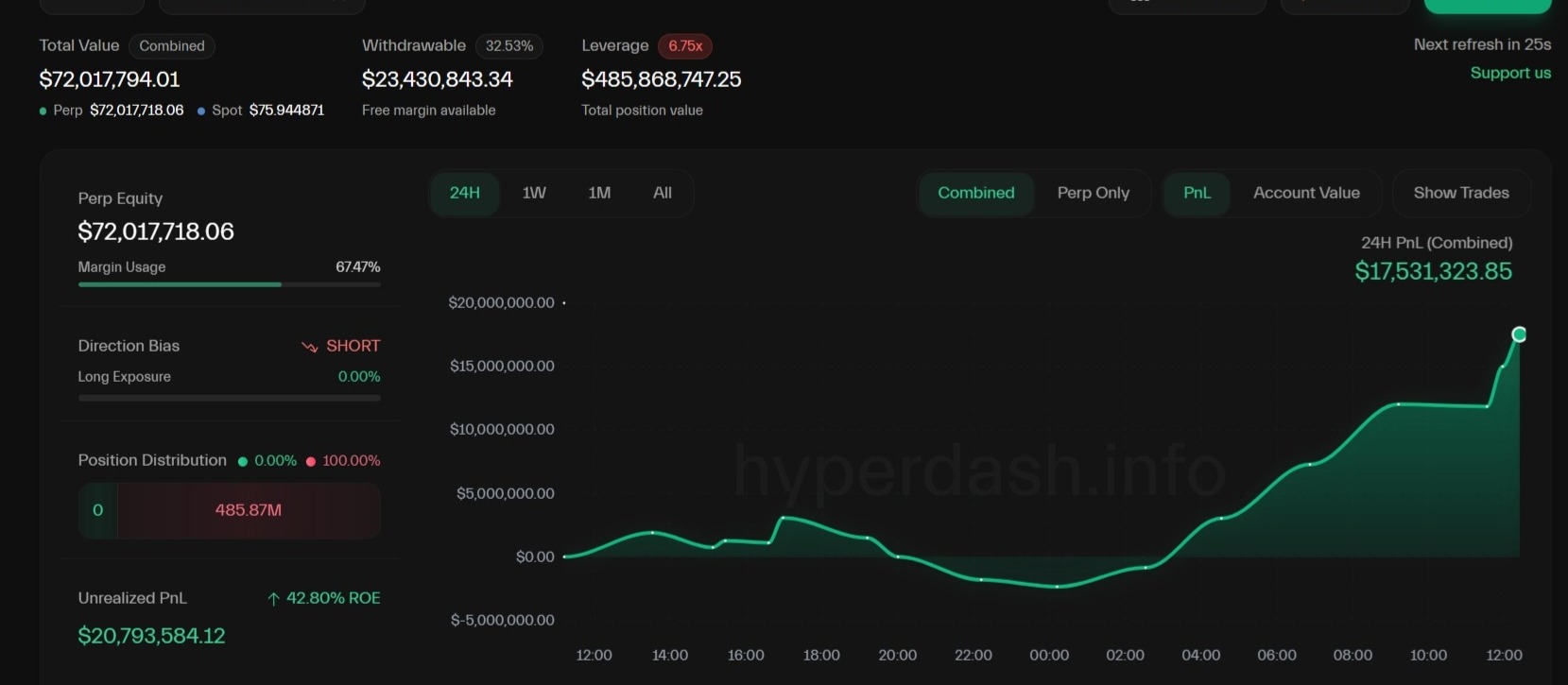Enable the Combined chart view

[x=975, y=193]
